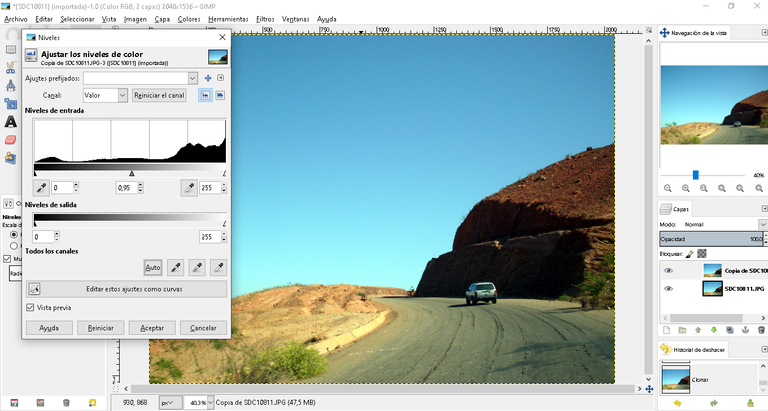Screen dimensions: 768x411
Task: Click Aceptar to apply levels
Action: point(152,328)
